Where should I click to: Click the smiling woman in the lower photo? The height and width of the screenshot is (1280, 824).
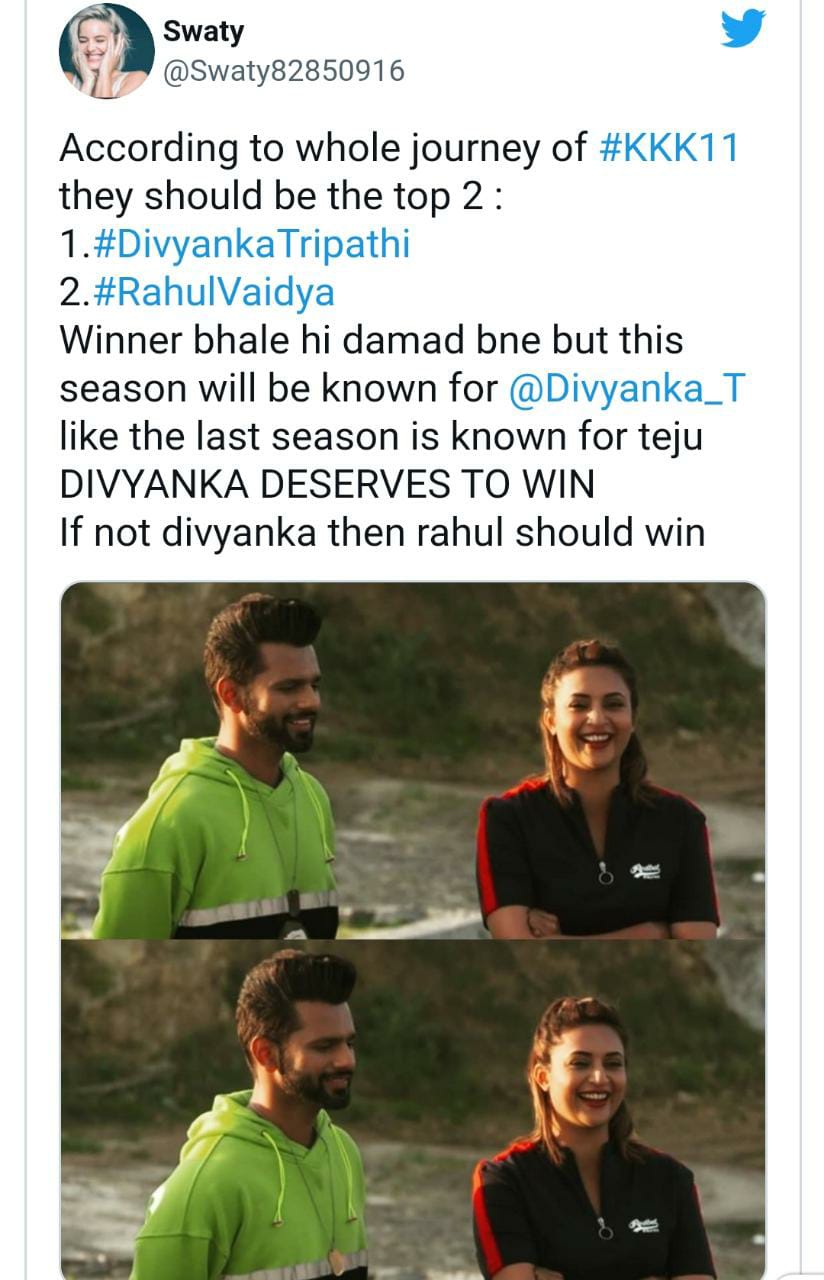(x=595, y=1140)
